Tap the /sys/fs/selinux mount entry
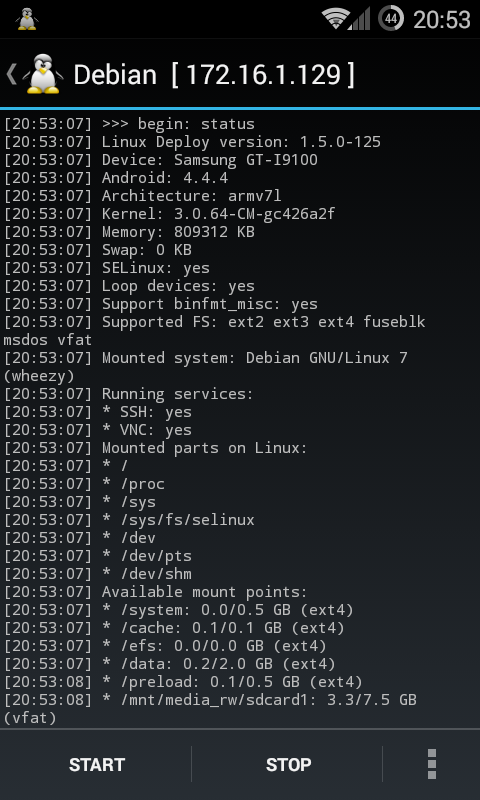 pos(129,520)
